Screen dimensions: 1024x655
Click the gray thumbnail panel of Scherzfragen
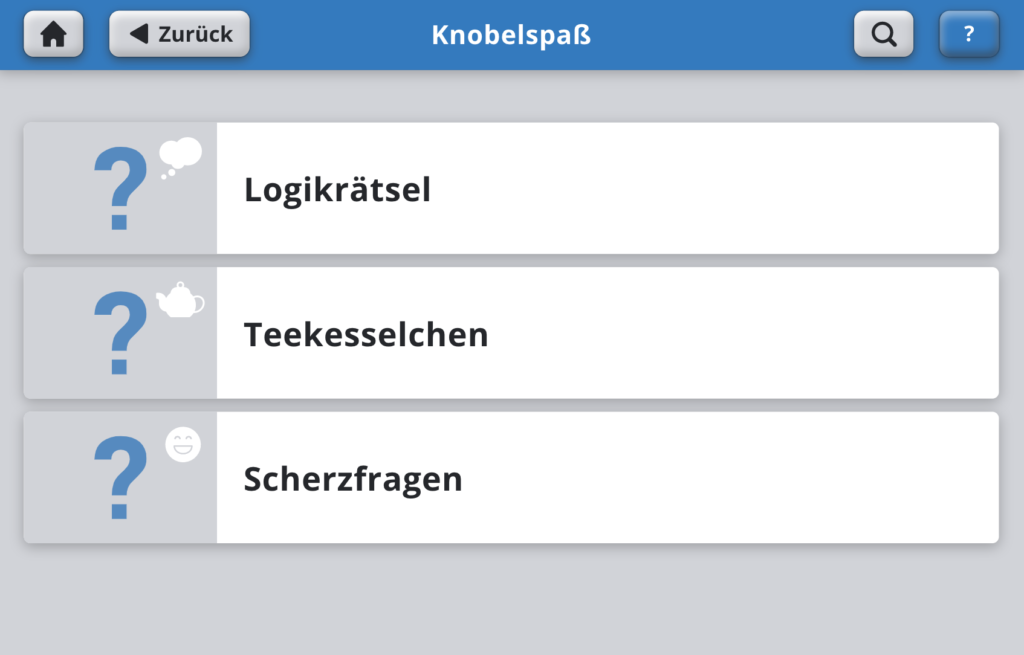point(120,477)
